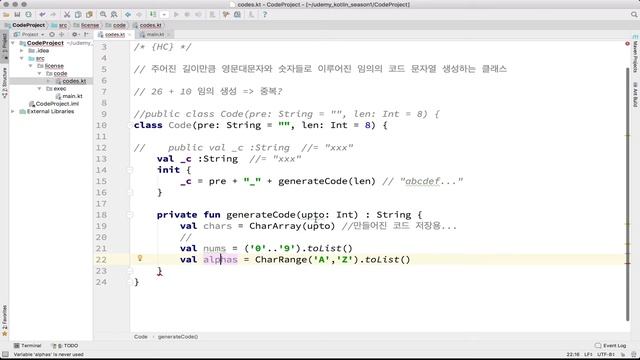Collapse the code package arrow
This screenshot has width=640, height=360.
[x=40, y=73]
